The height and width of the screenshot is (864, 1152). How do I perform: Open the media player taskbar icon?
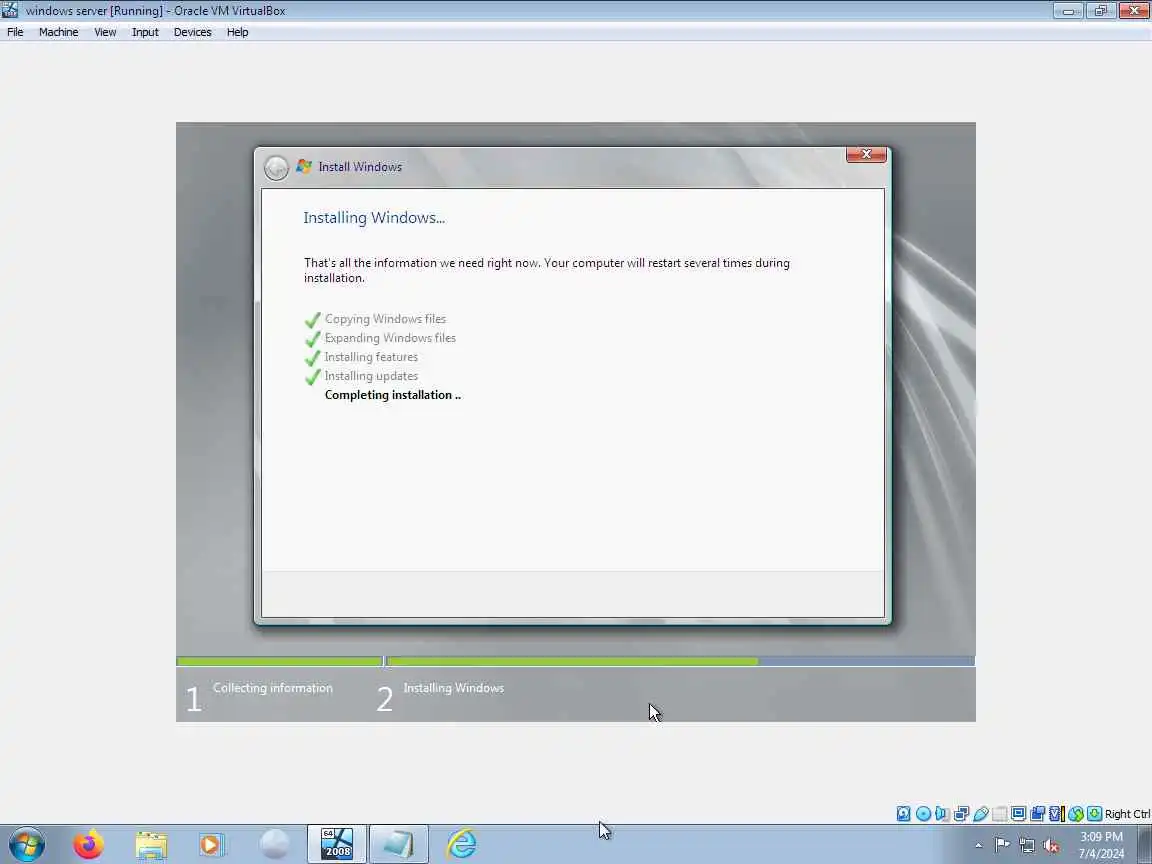coord(212,845)
